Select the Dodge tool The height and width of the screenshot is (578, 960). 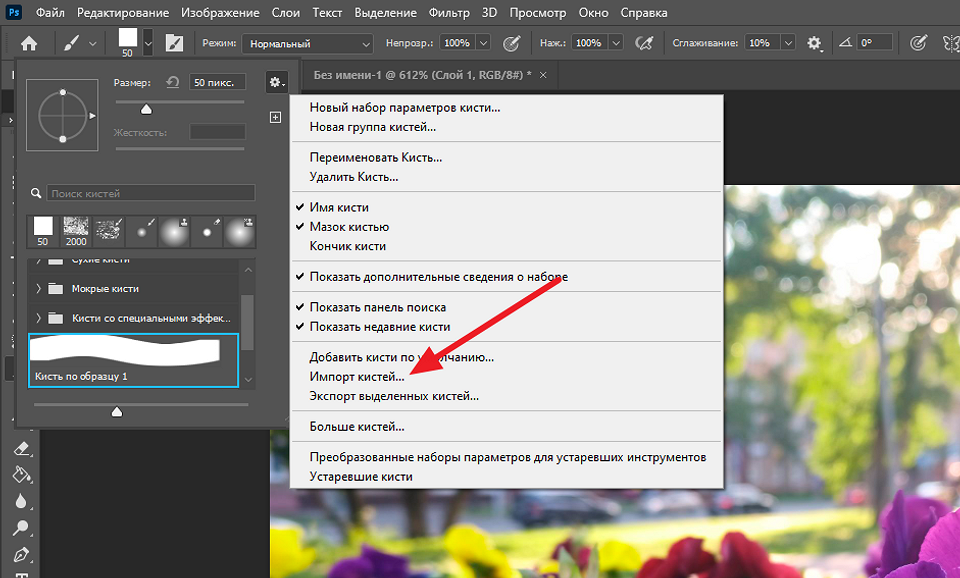21,528
